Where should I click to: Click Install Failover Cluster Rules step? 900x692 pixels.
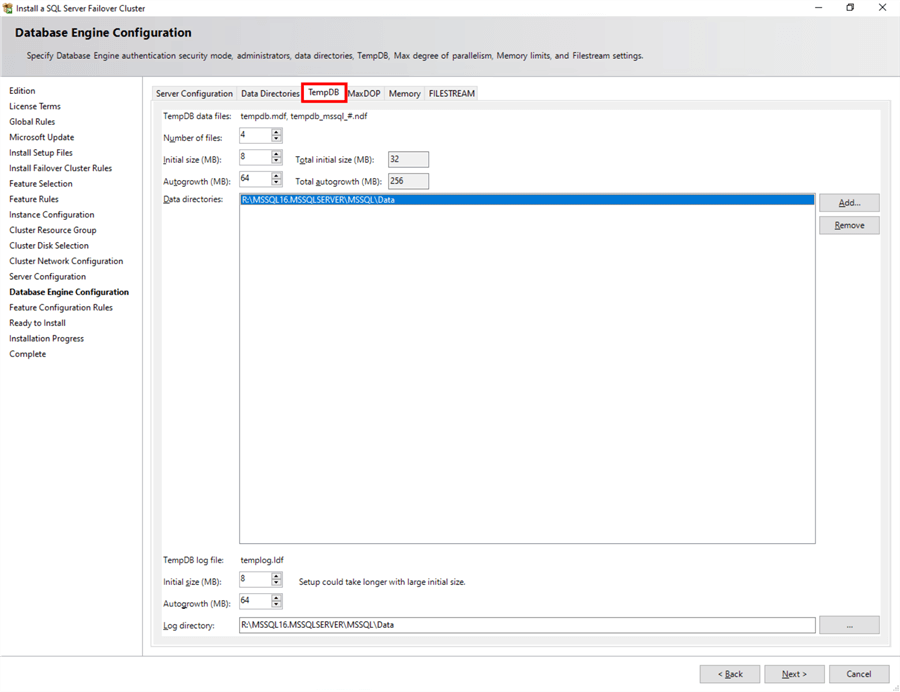[61, 168]
